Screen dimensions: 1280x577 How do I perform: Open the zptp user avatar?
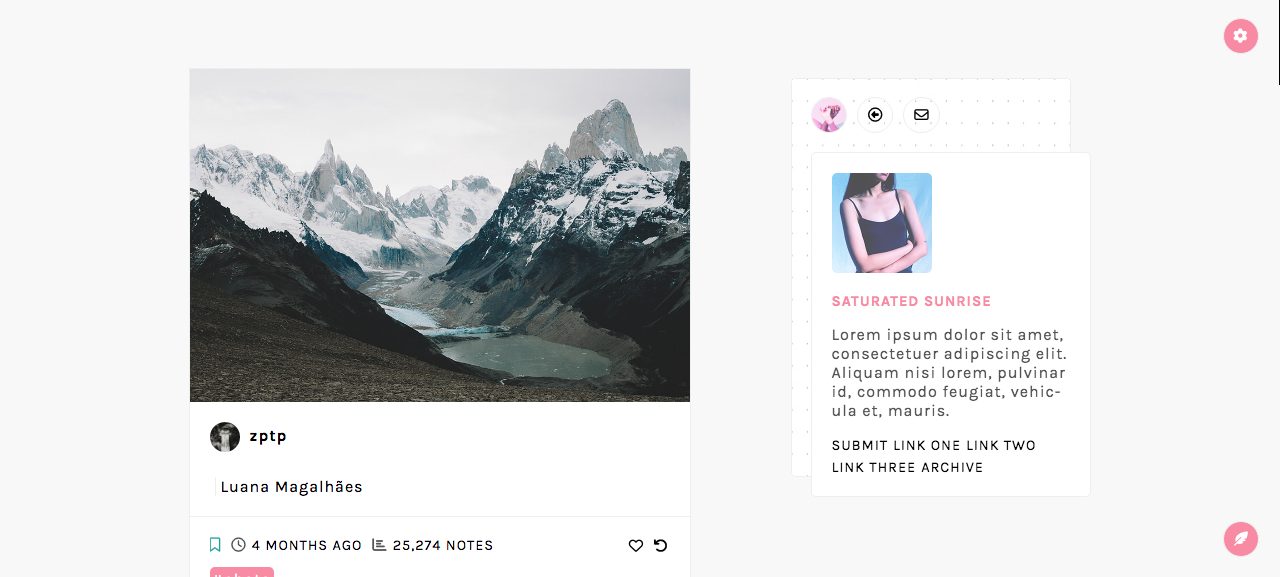click(x=225, y=437)
